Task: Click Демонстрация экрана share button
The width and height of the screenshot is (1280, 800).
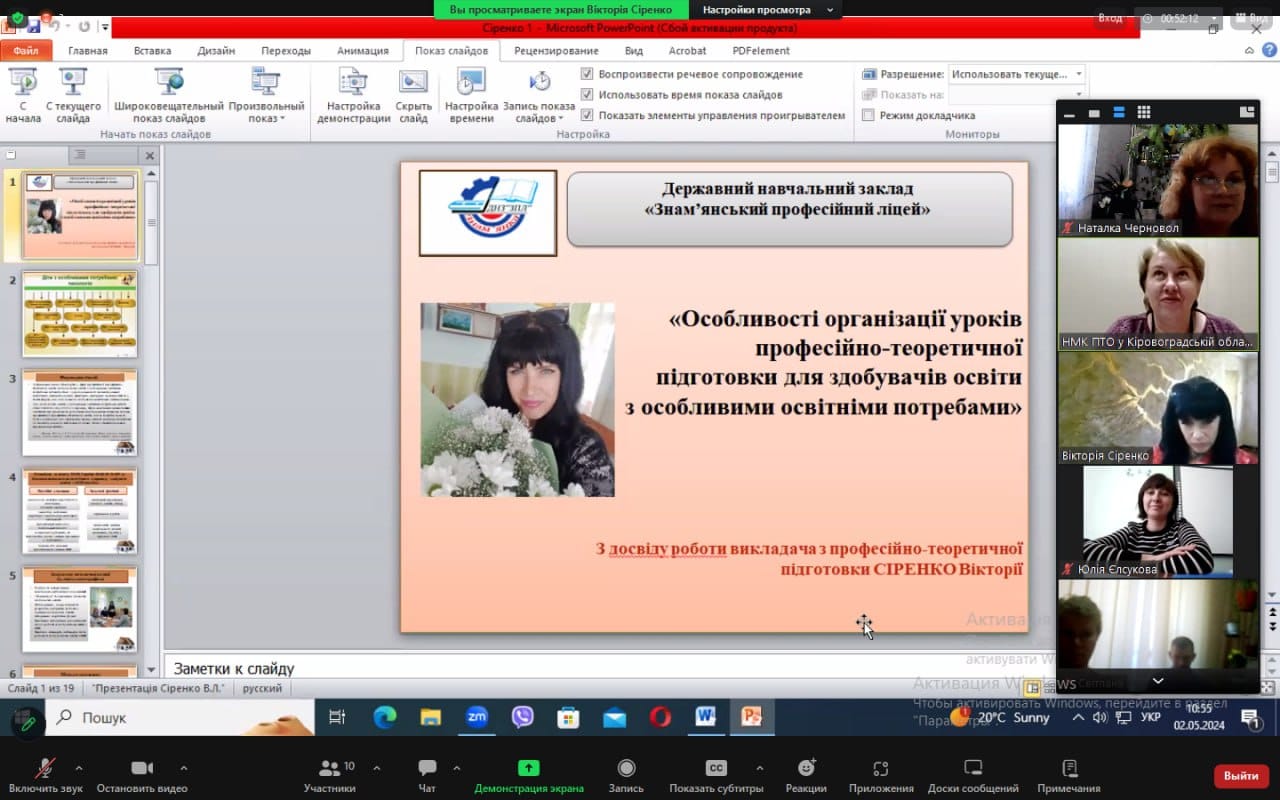Action: (x=528, y=775)
